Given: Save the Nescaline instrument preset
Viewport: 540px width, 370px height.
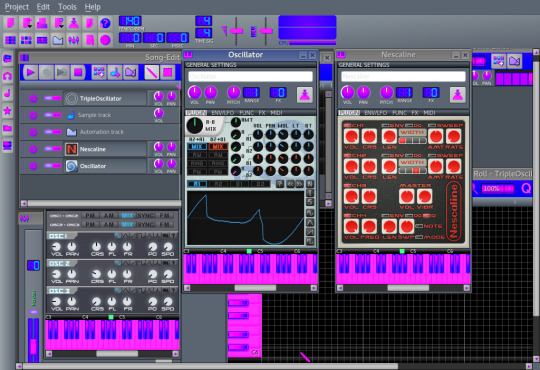Looking at the screenshot, I should pos(458,95).
